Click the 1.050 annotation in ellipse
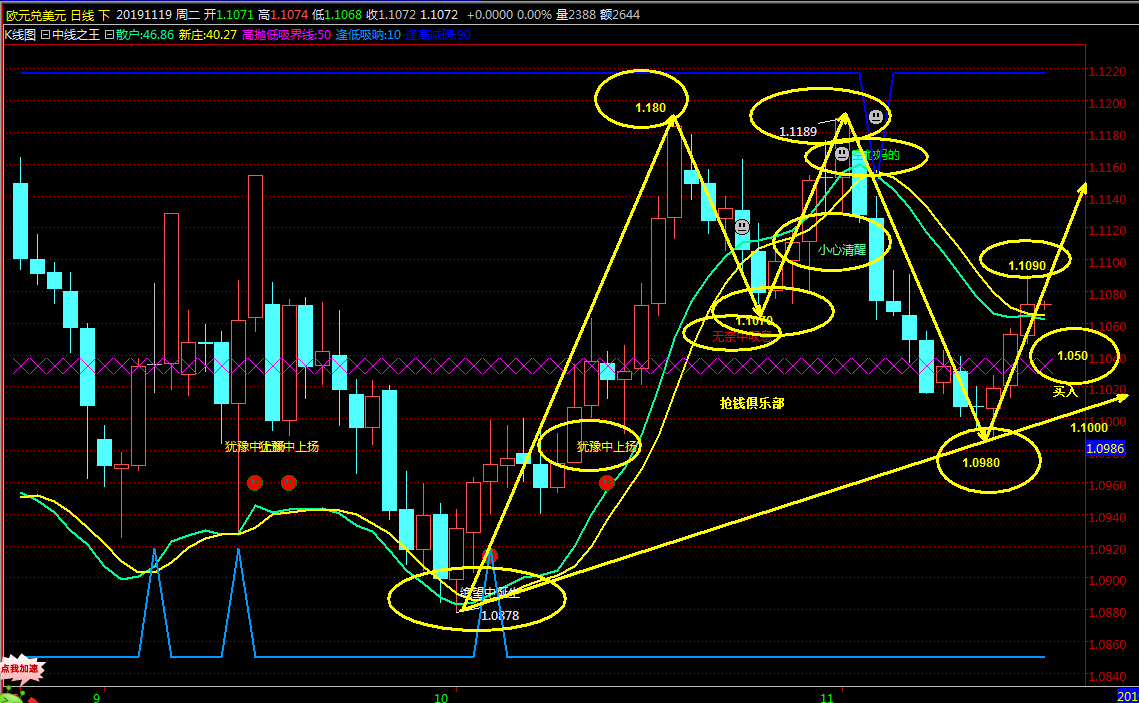The image size is (1139, 703). [1072, 356]
